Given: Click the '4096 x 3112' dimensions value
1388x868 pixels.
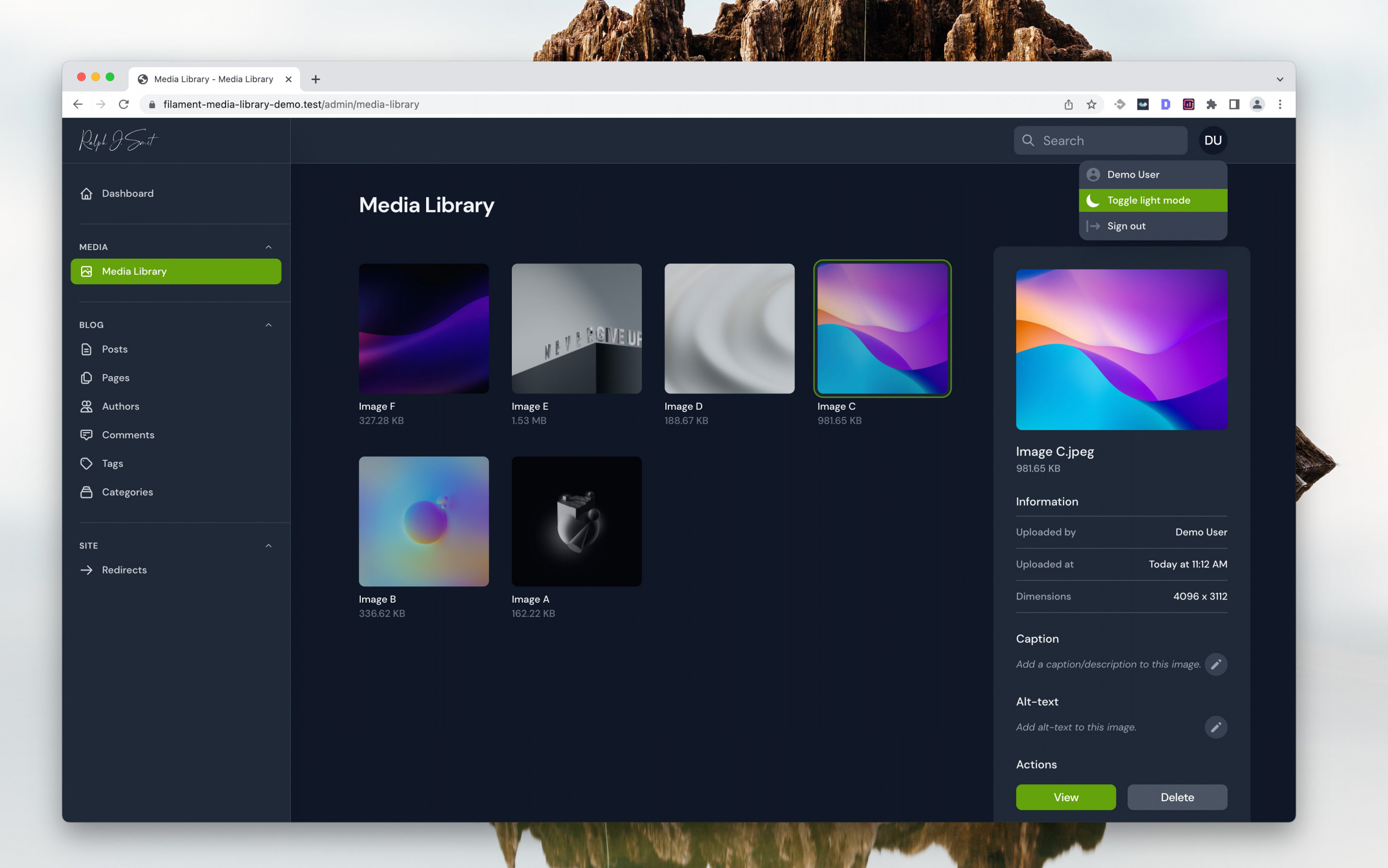Looking at the screenshot, I should point(1200,597).
